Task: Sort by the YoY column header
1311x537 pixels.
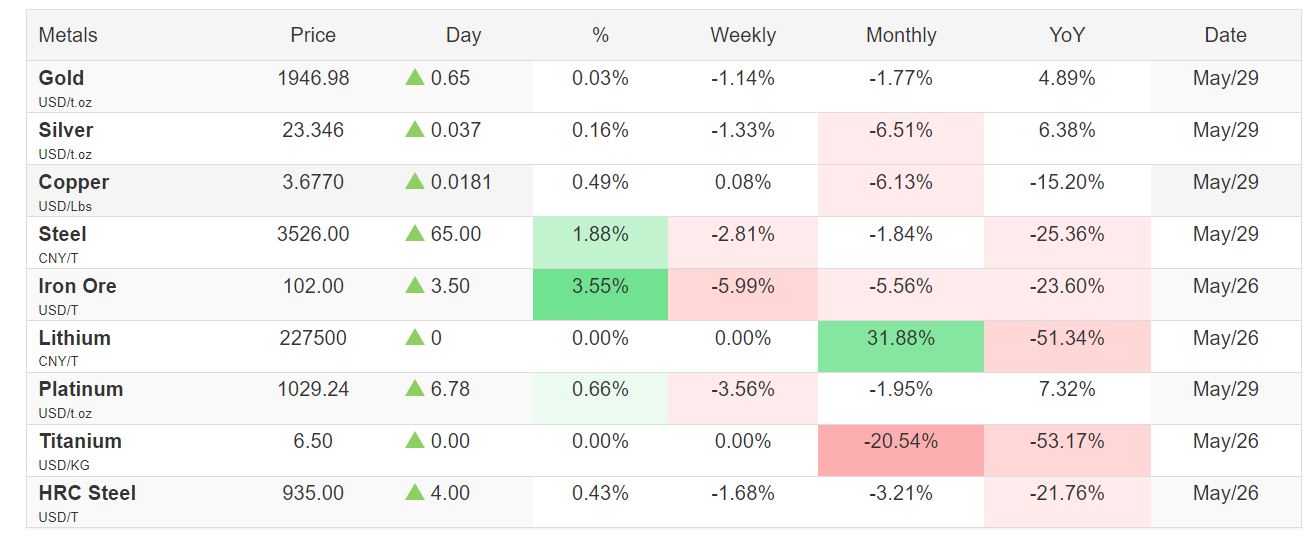Action: click(1067, 35)
